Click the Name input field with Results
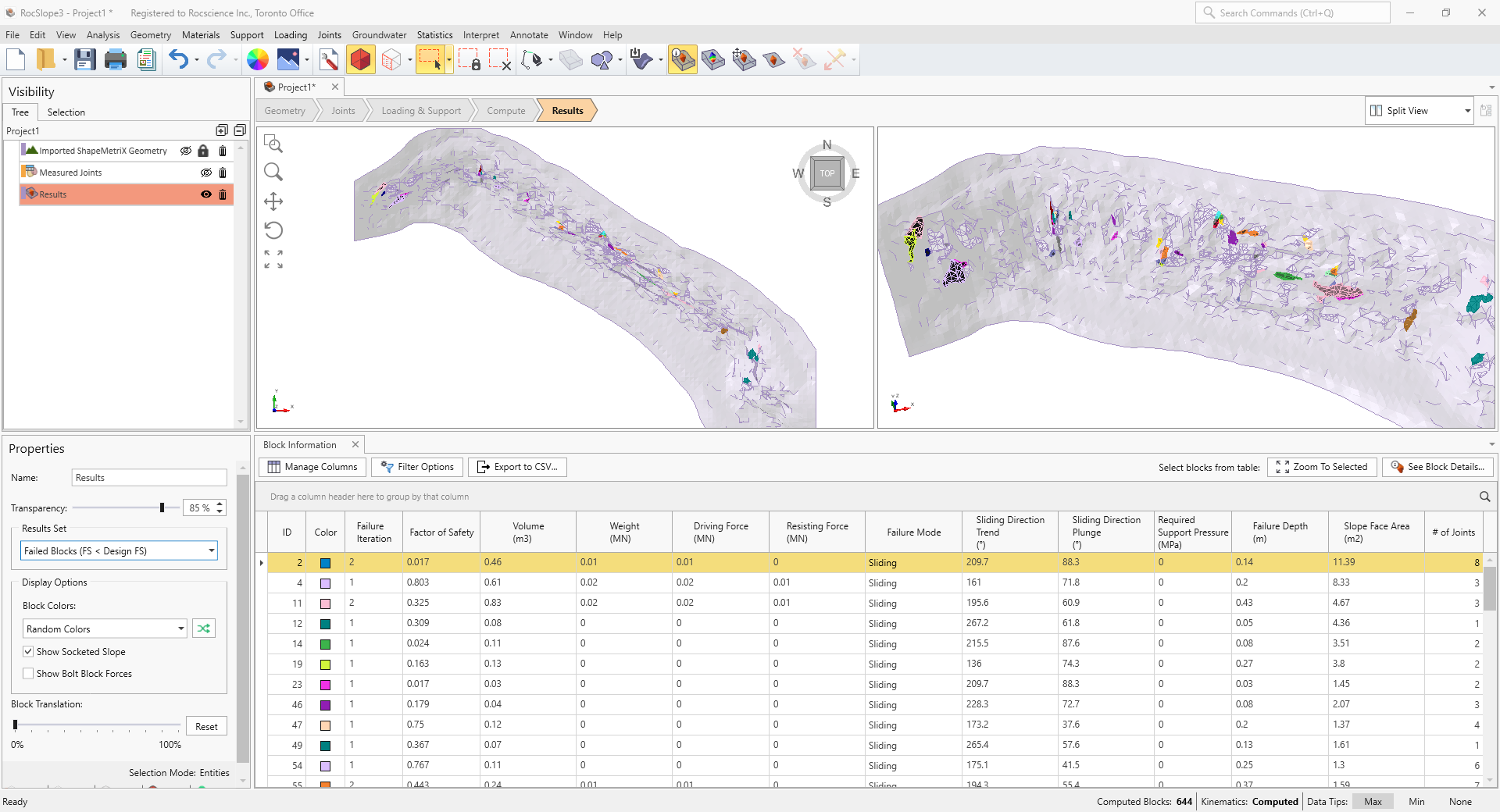This screenshot has height=812, width=1500. pos(149,478)
